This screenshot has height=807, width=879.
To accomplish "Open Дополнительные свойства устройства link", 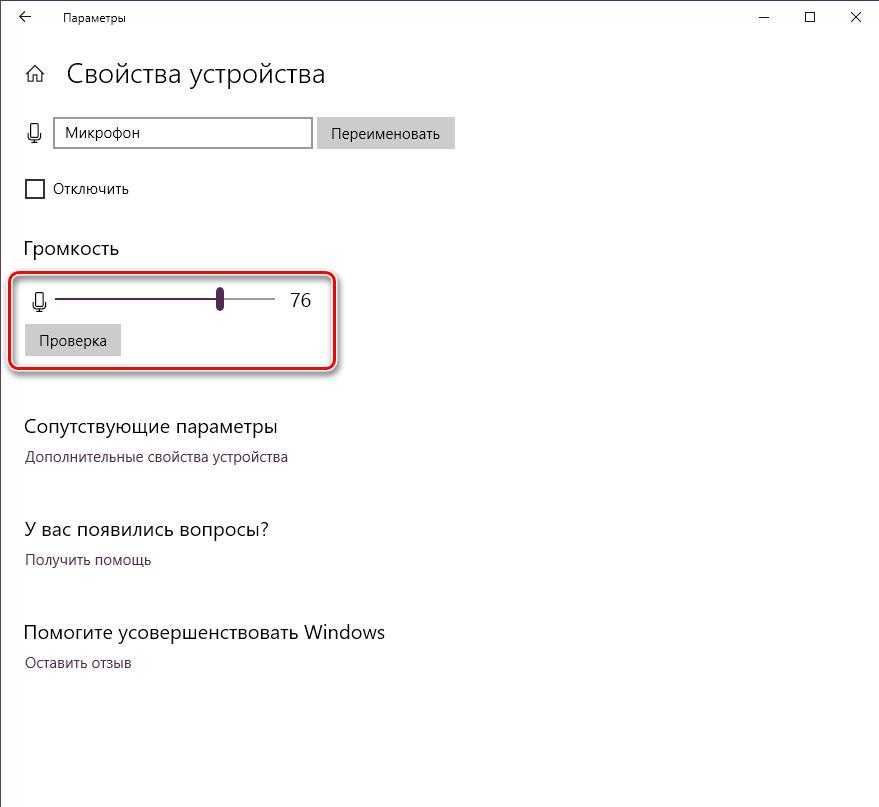I will tap(156, 457).
